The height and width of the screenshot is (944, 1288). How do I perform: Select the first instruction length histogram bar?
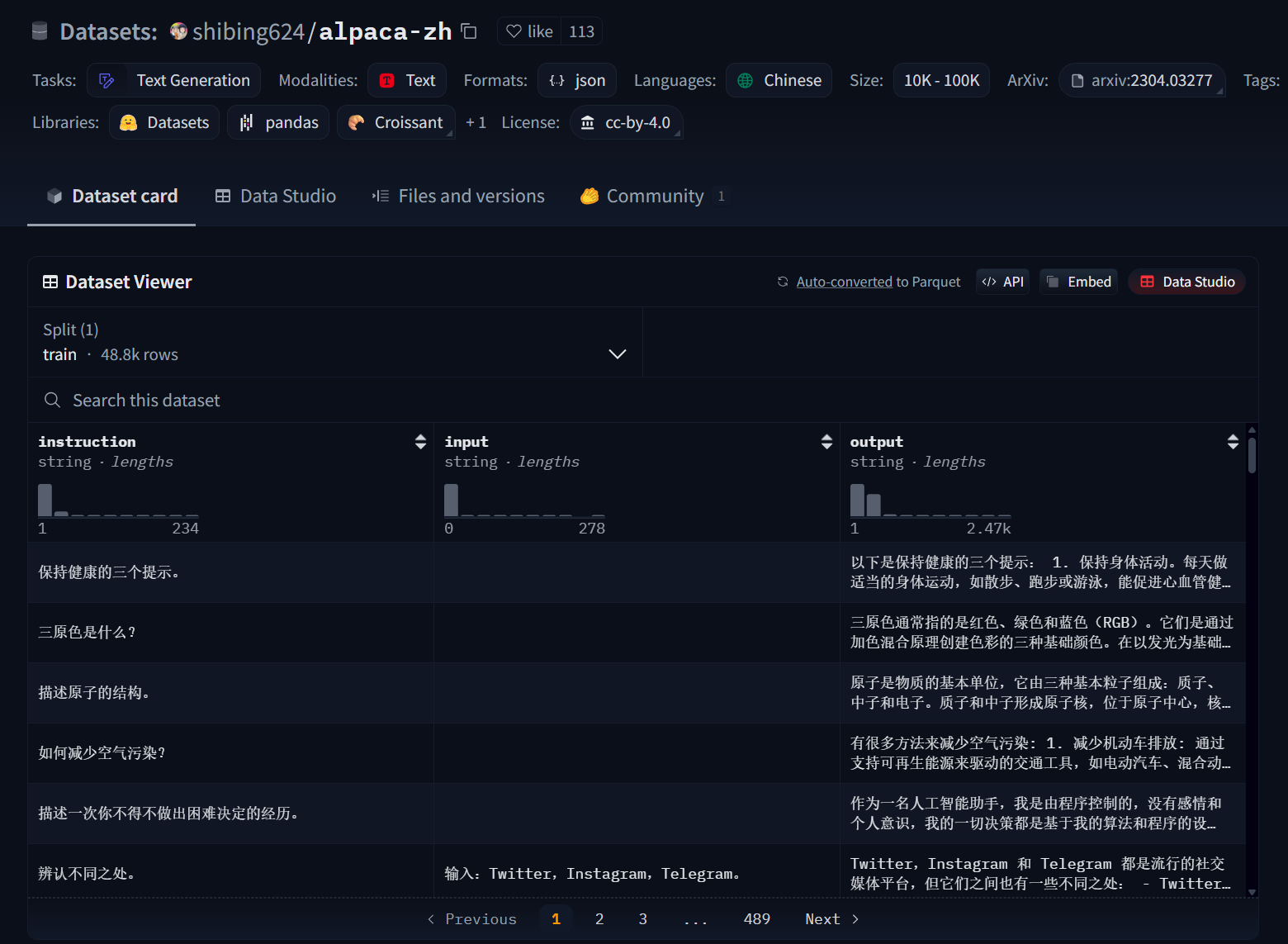(x=45, y=500)
